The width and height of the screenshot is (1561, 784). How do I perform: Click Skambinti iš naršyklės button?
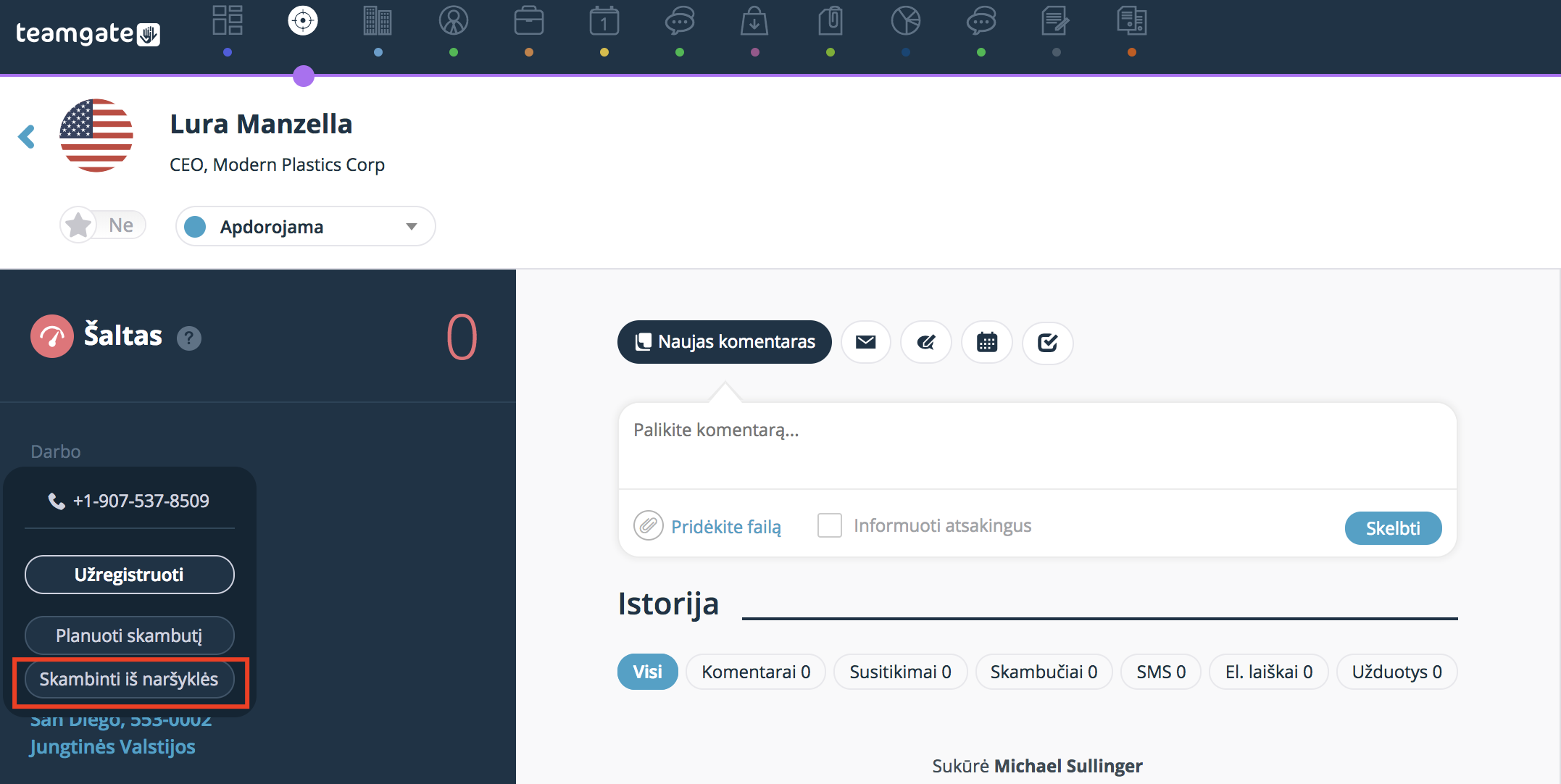[x=130, y=679]
